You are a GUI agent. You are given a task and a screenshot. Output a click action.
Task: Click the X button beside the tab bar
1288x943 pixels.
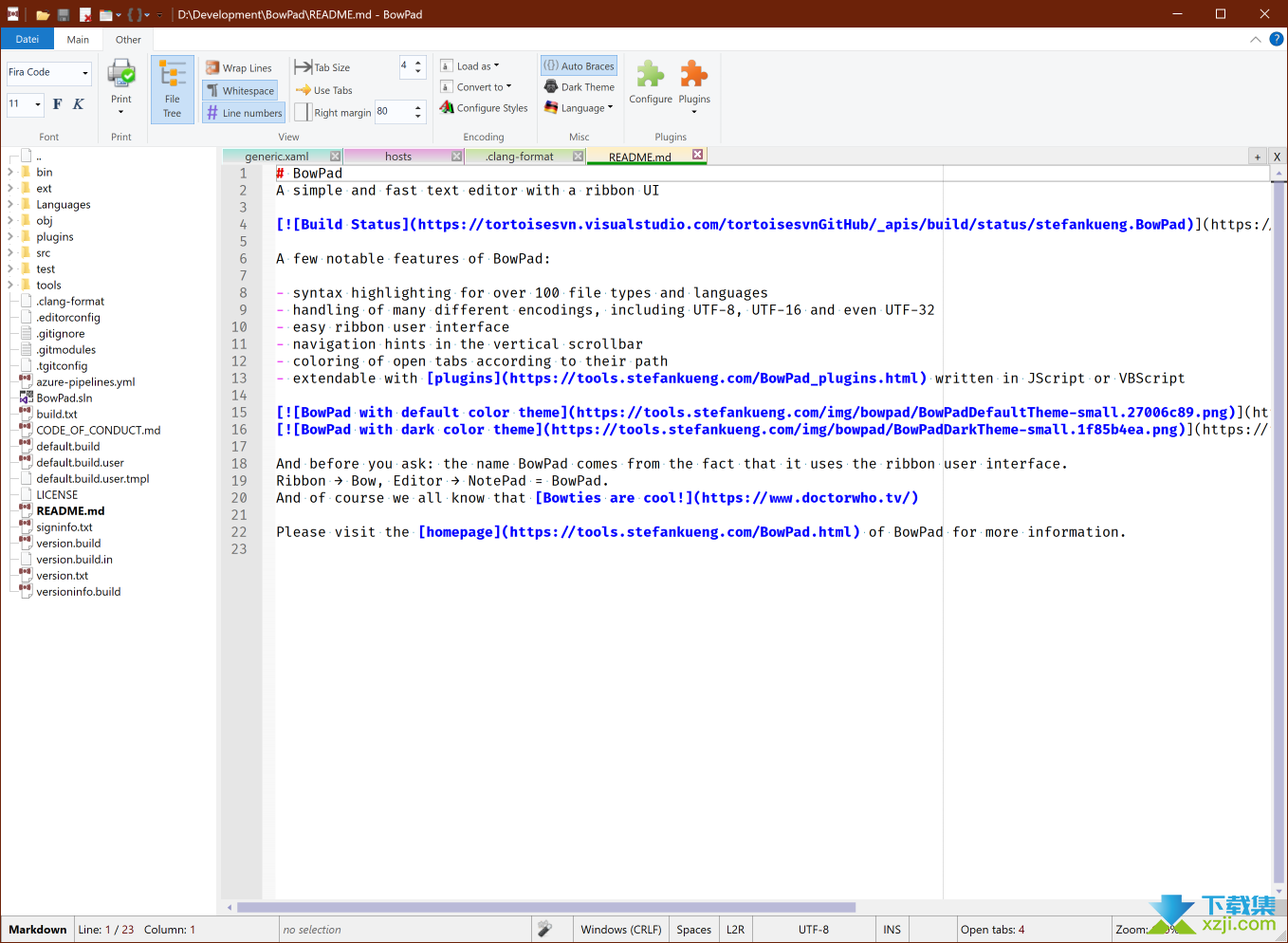[1277, 157]
